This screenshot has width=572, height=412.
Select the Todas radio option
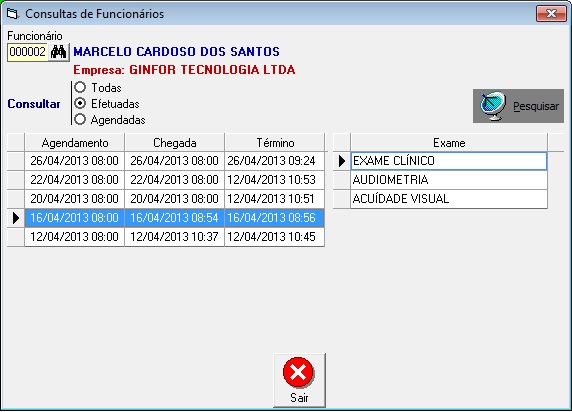click(x=80, y=87)
